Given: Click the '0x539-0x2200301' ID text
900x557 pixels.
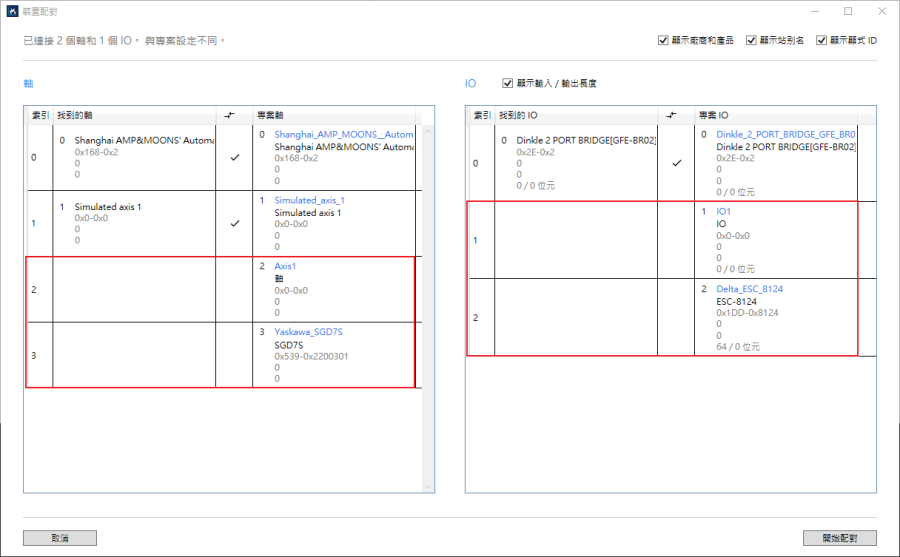Looking at the screenshot, I should 311,356.
